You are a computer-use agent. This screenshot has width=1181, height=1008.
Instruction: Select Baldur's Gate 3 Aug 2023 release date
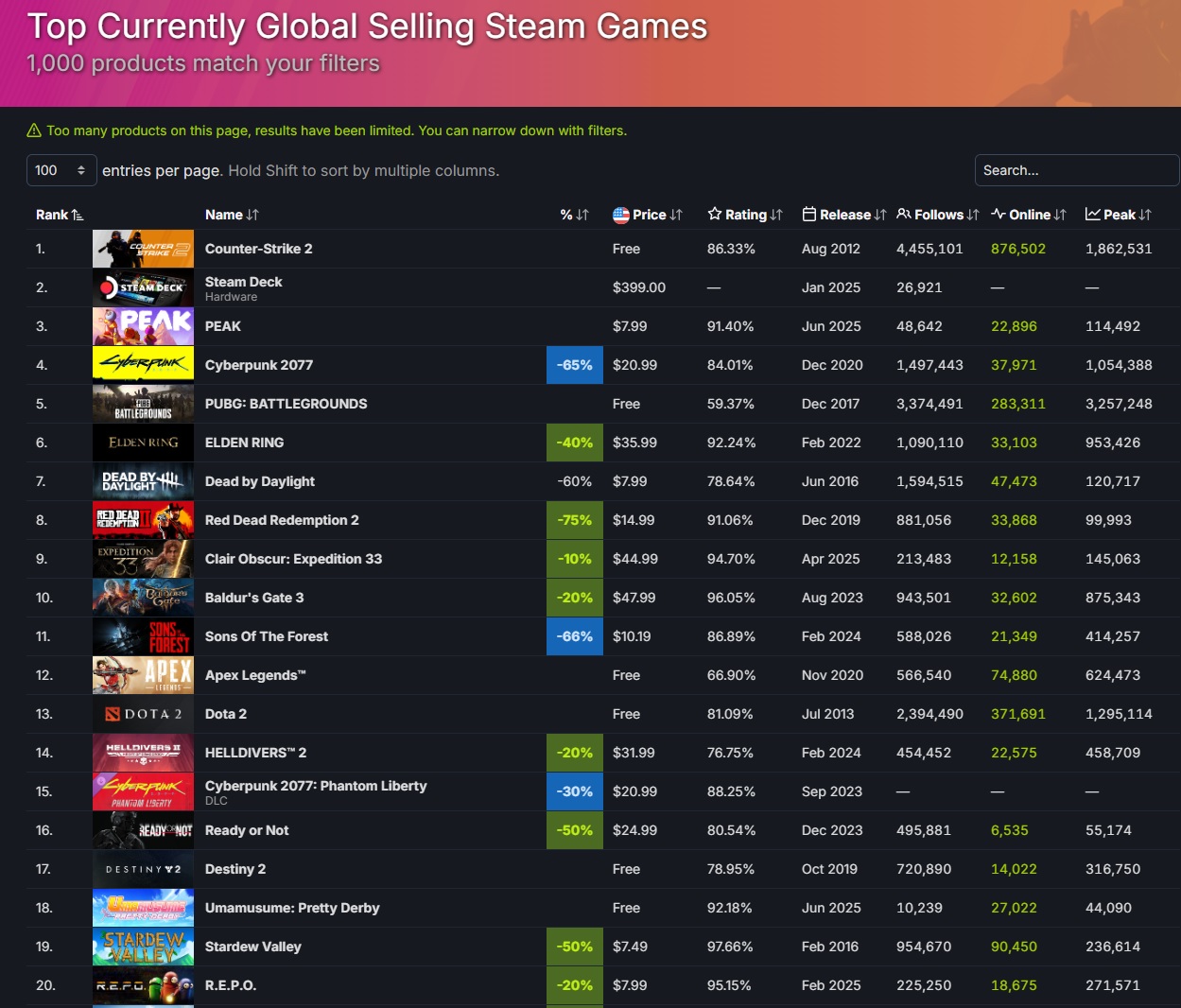click(x=832, y=598)
